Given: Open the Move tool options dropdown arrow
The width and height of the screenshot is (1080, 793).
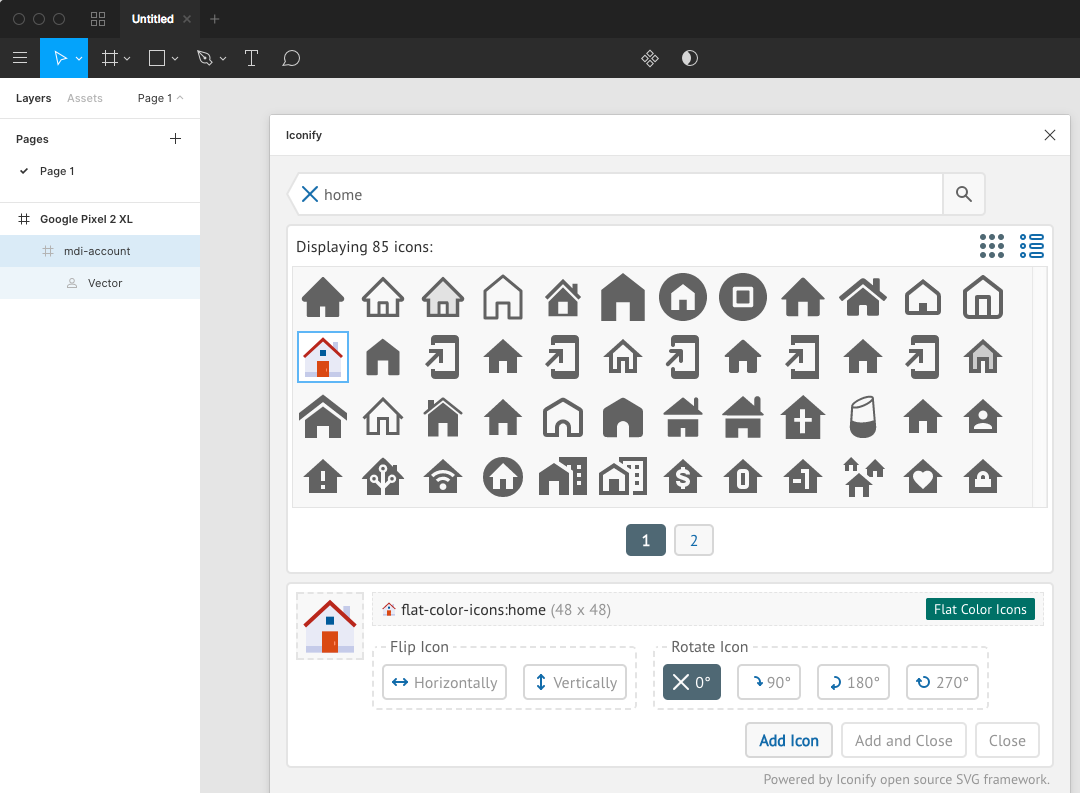Looking at the screenshot, I should point(79,59).
